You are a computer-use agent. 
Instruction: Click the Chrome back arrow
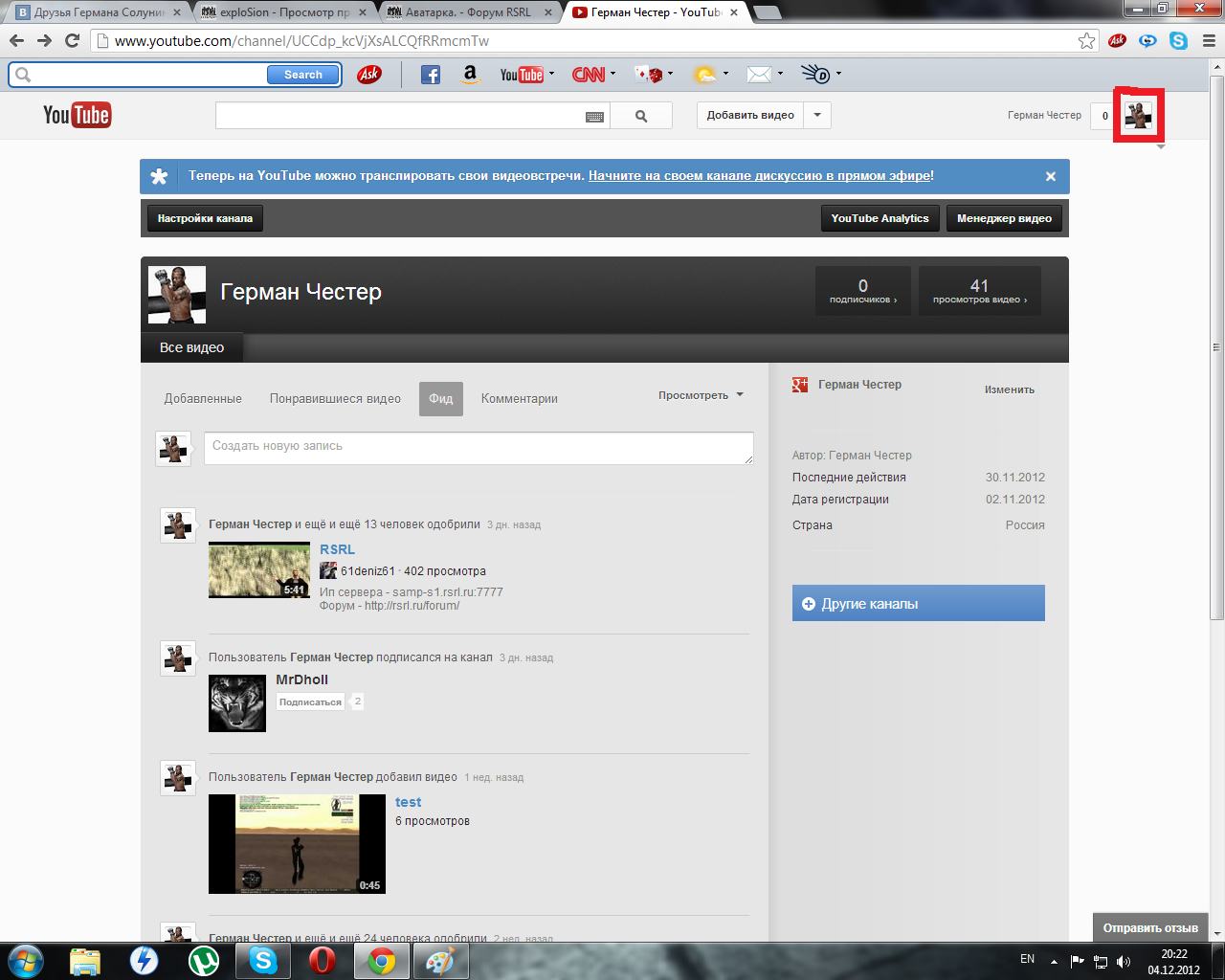click(x=16, y=41)
